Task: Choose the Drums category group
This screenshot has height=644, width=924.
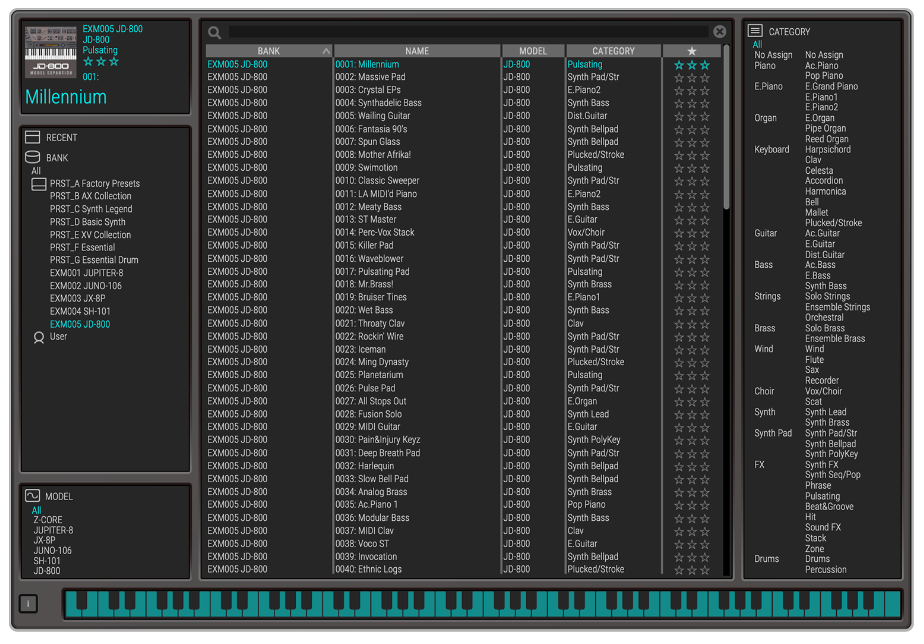Action: pos(767,559)
